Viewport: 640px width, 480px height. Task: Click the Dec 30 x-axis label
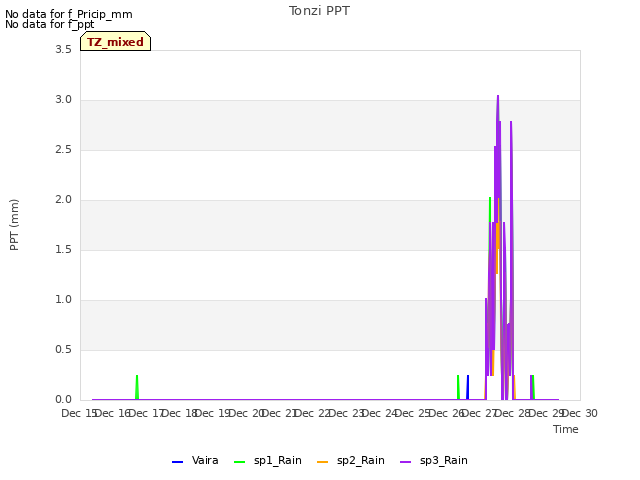tap(580, 413)
